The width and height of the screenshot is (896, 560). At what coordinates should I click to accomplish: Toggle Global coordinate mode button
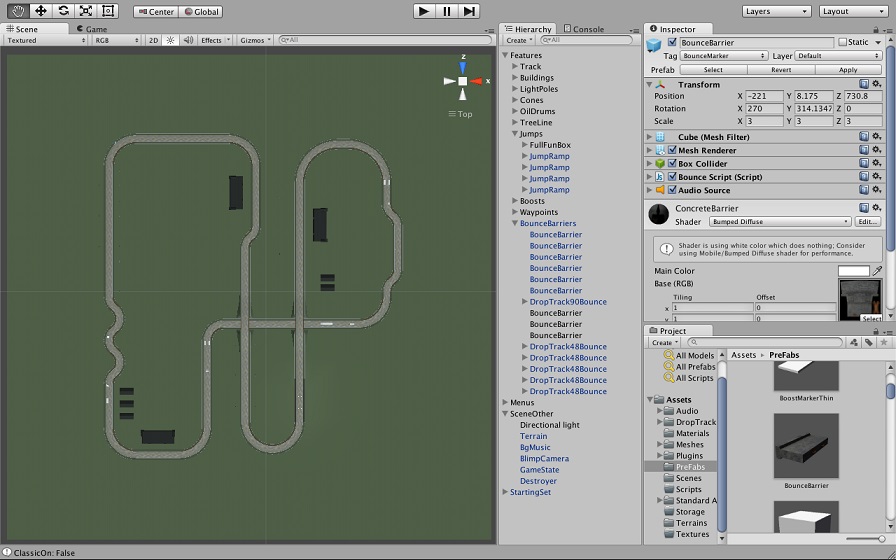click(201, 11)
